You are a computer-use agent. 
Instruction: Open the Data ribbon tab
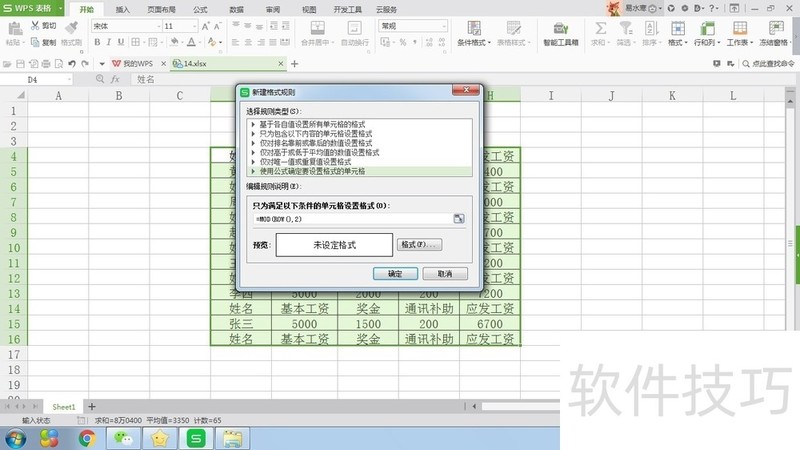(236, 9)
